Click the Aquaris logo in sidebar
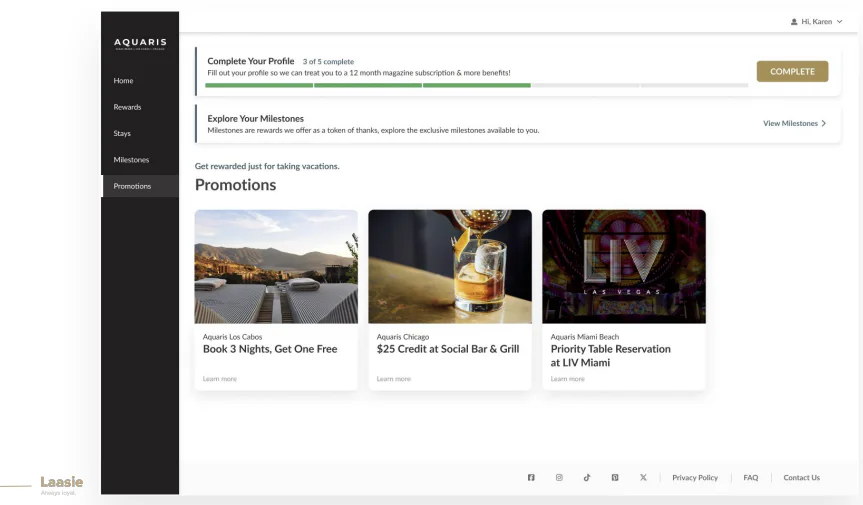The image size is (863, 505). (x=140, y=43)
